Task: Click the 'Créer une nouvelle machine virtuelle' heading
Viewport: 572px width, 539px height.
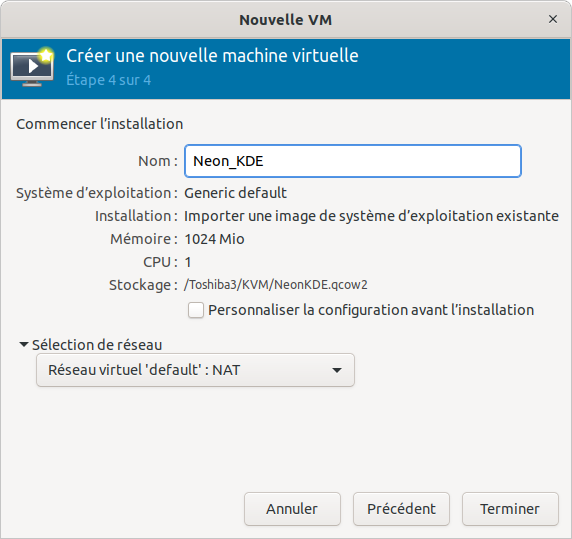Action: 212,56
